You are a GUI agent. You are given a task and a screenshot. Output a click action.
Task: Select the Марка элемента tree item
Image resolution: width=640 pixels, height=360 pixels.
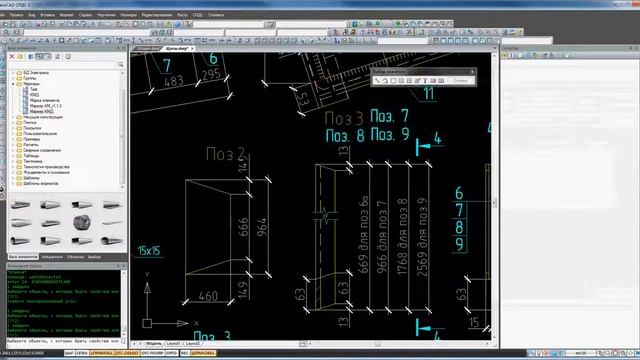pos(44,100)
